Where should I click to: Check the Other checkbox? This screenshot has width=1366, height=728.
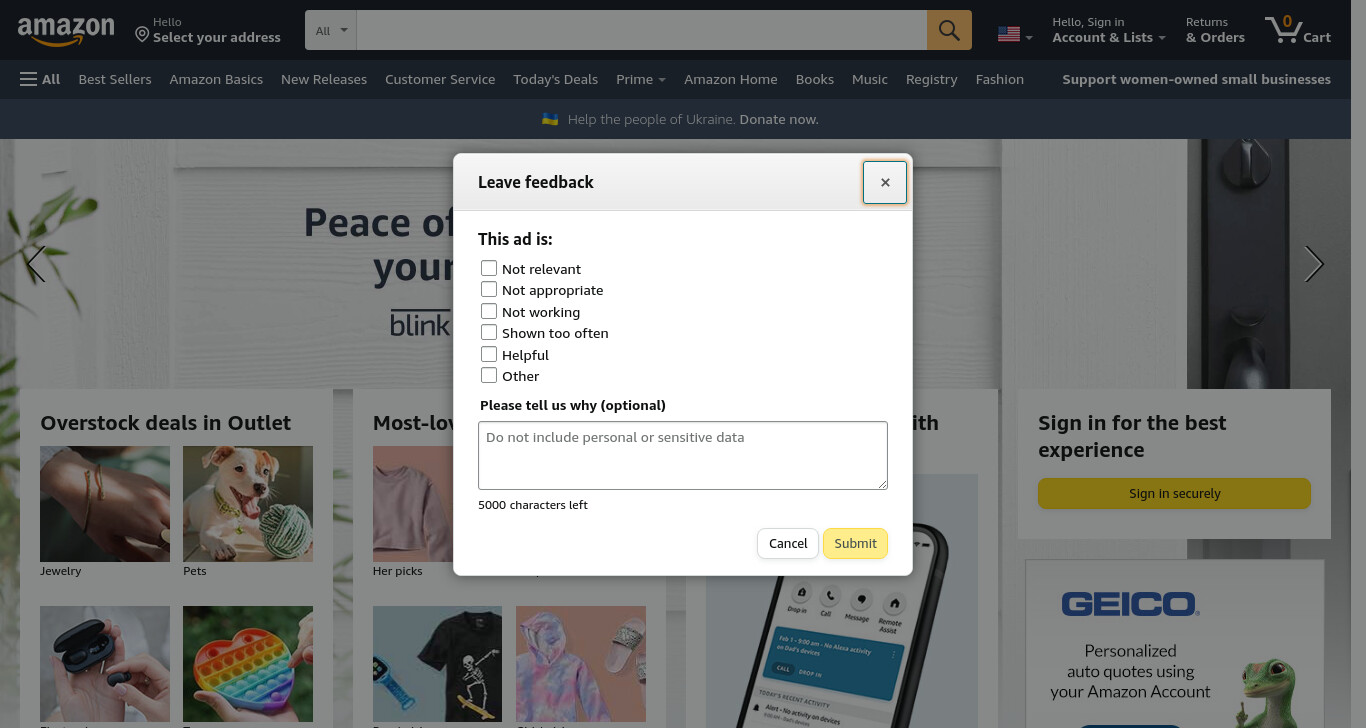pyautogui.click(x=489, y=375)
